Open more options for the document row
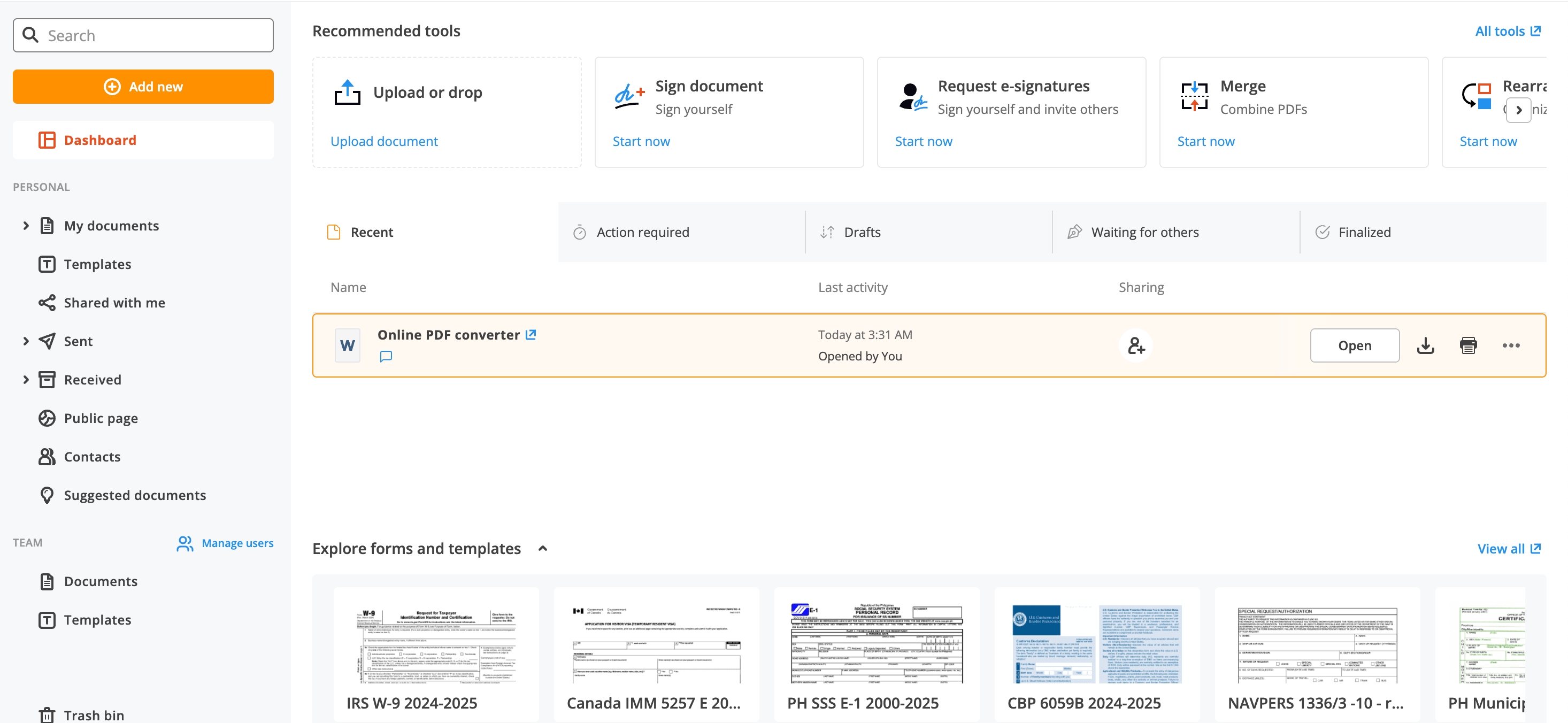The width and height of the screenshot is (1568, 723). 1510,345
